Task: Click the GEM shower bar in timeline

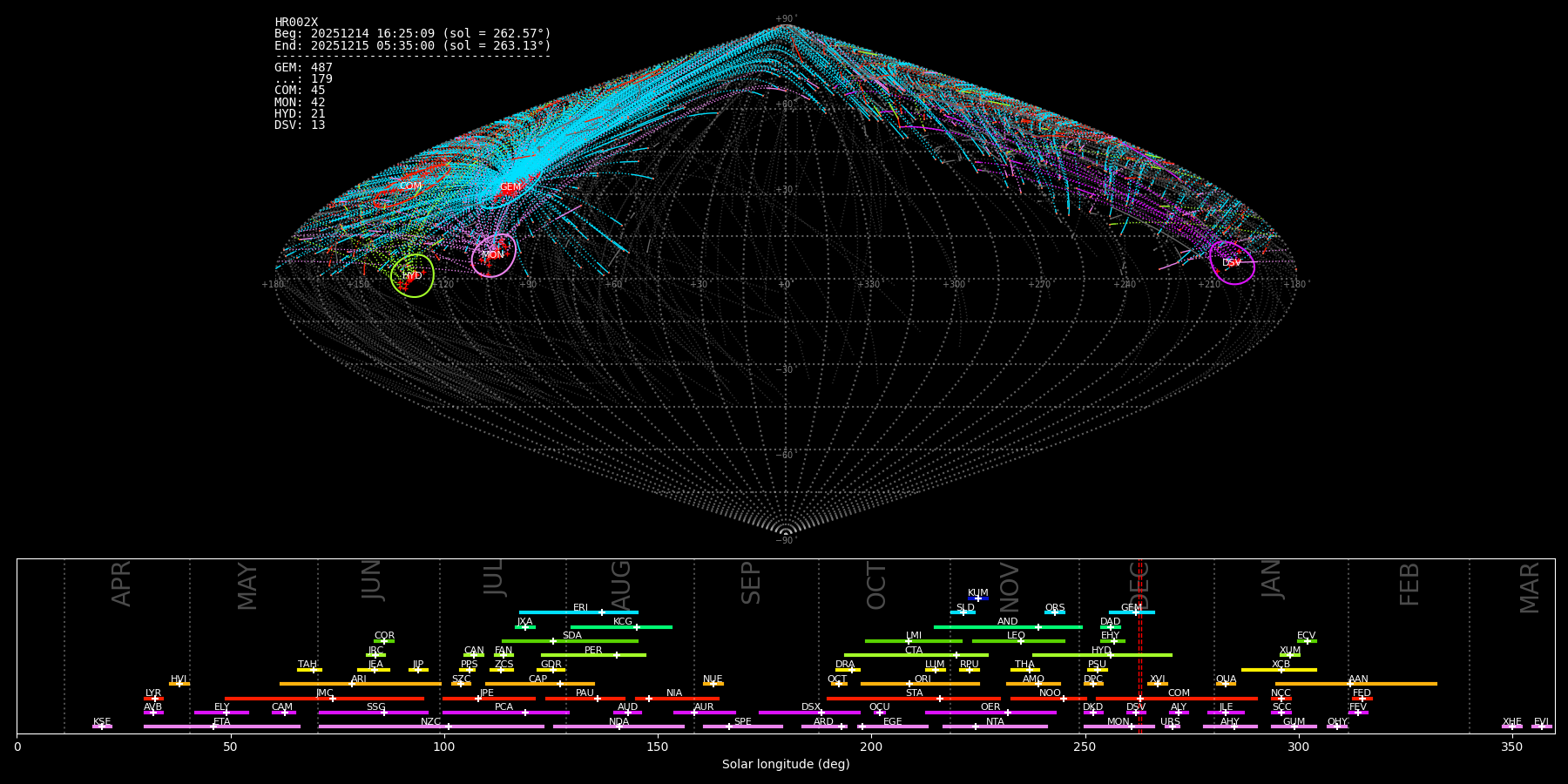Action: [1132, 612]
